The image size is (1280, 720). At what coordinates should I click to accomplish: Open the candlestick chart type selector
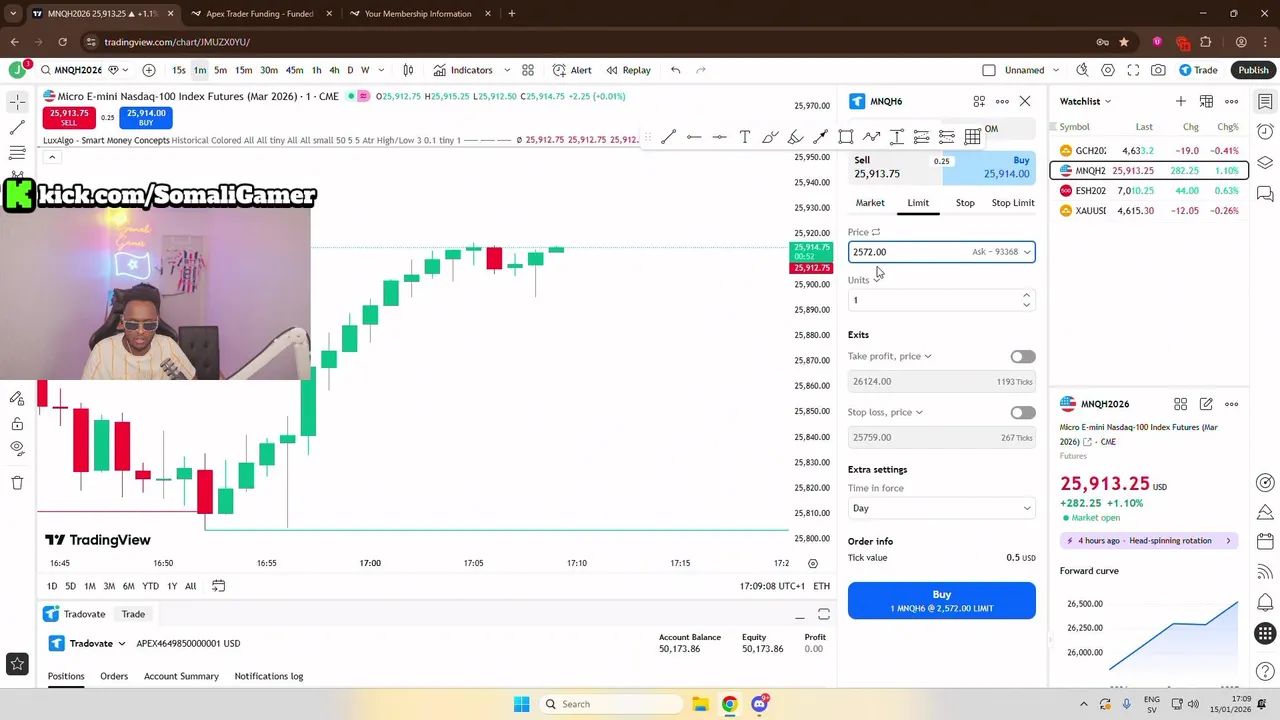coord(408,70)
